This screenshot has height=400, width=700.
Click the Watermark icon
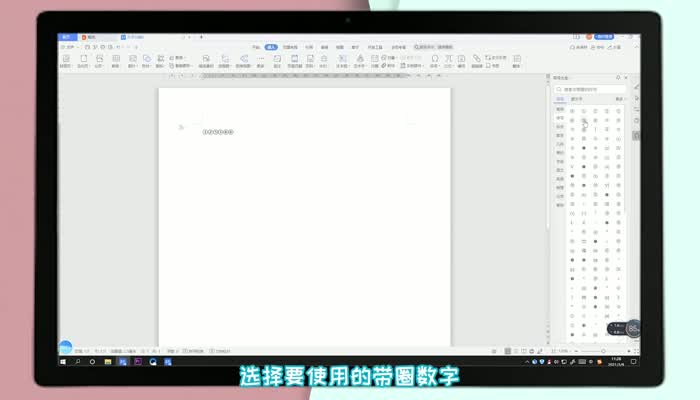coord(324,58)
